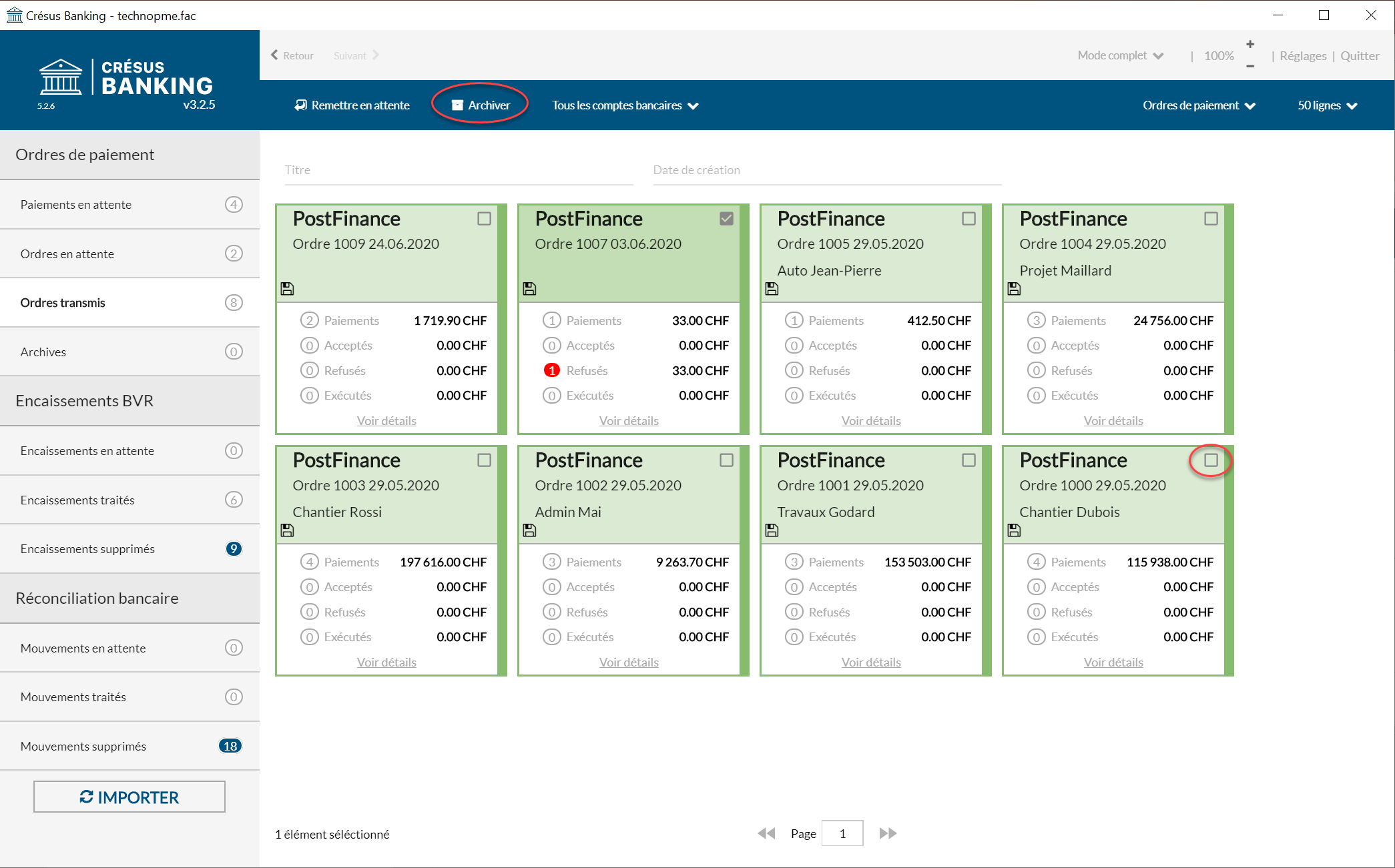The height and width of the screenshot is (868, 1395).
Task: Click the 100% zoom level text
Action: (x=1219, y=56)
